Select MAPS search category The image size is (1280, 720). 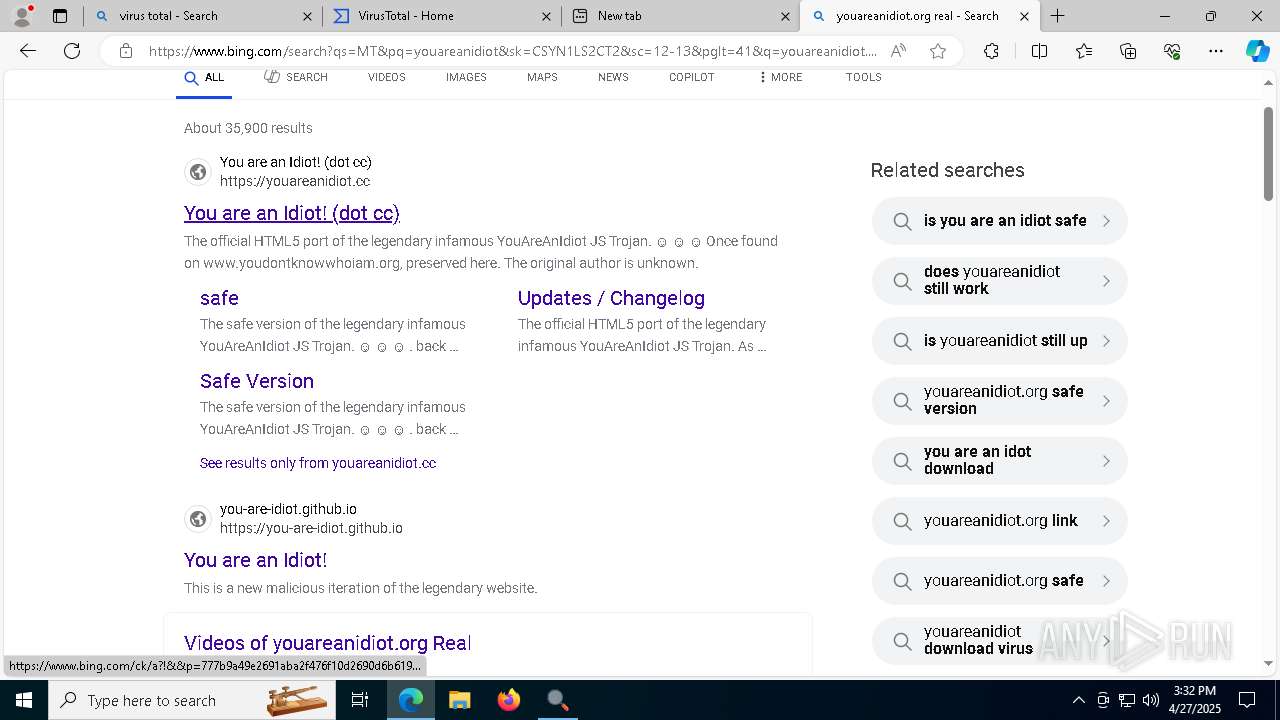tap(542, 78)
